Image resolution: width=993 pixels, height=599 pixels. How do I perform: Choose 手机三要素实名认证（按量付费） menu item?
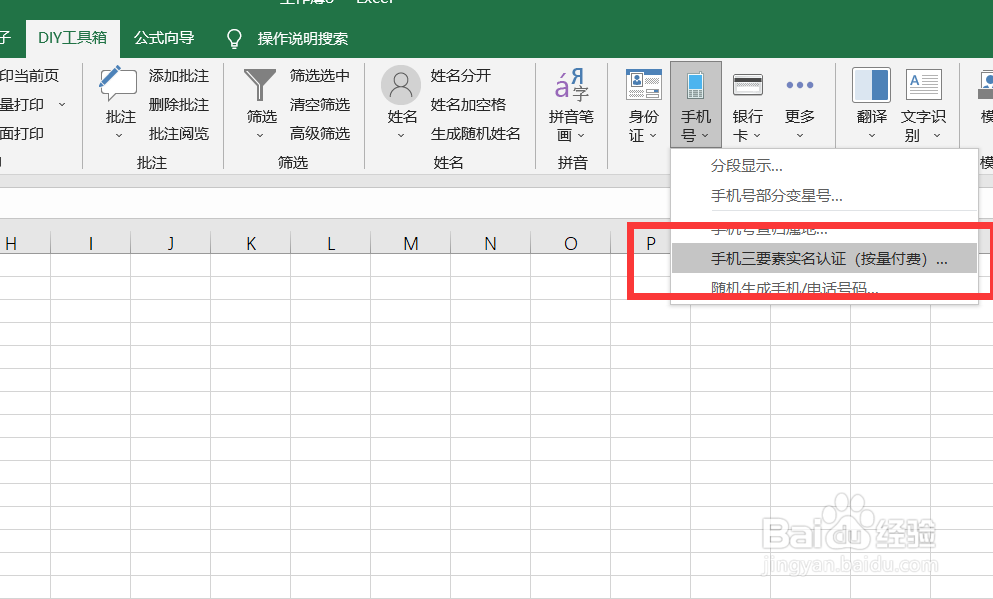(825, 258)
